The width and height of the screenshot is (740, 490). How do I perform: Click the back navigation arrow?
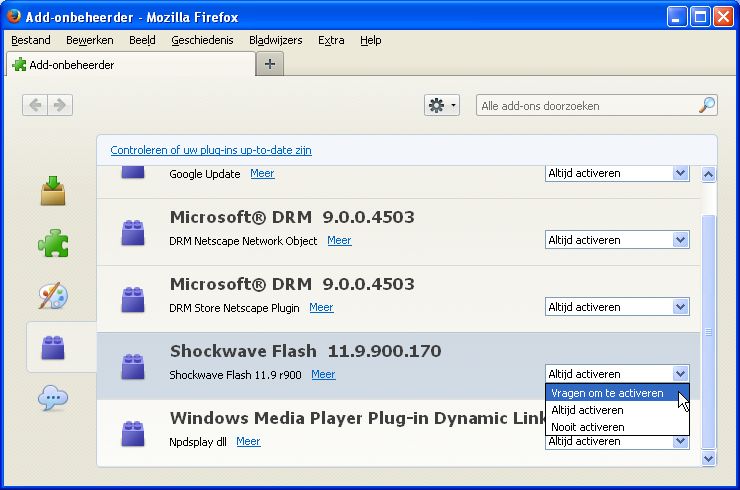(36, 105)
